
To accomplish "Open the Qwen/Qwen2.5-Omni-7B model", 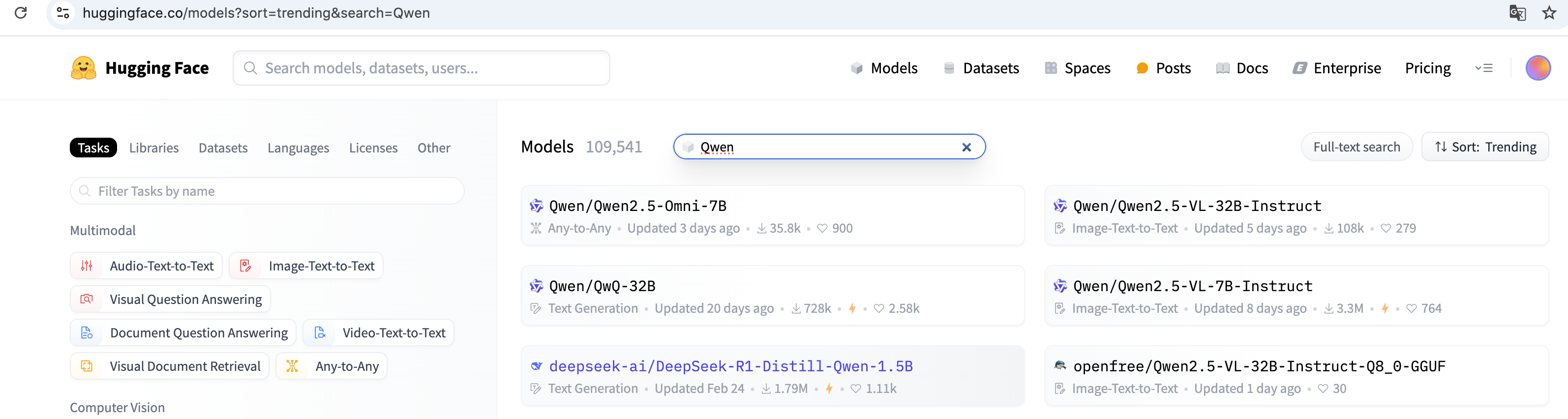I will point(638,206).
